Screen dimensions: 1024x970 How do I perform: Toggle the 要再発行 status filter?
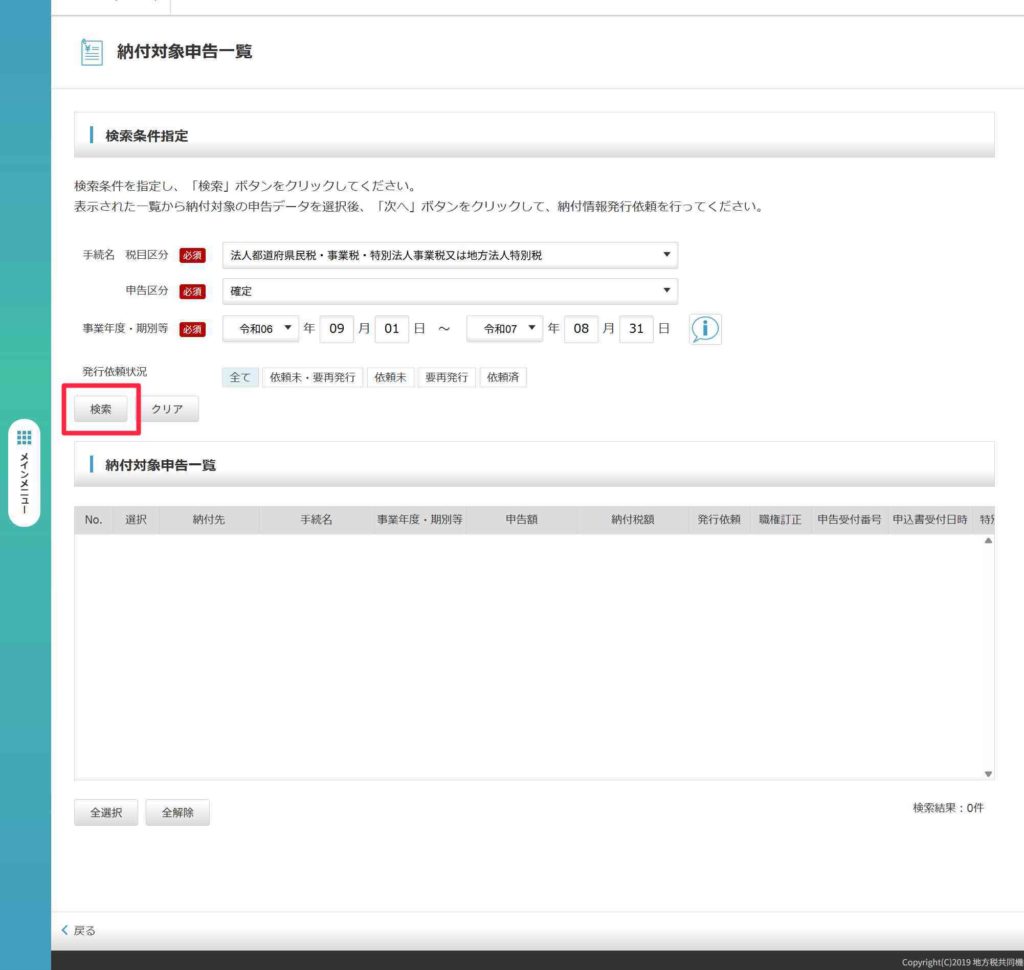pos(446,377)
